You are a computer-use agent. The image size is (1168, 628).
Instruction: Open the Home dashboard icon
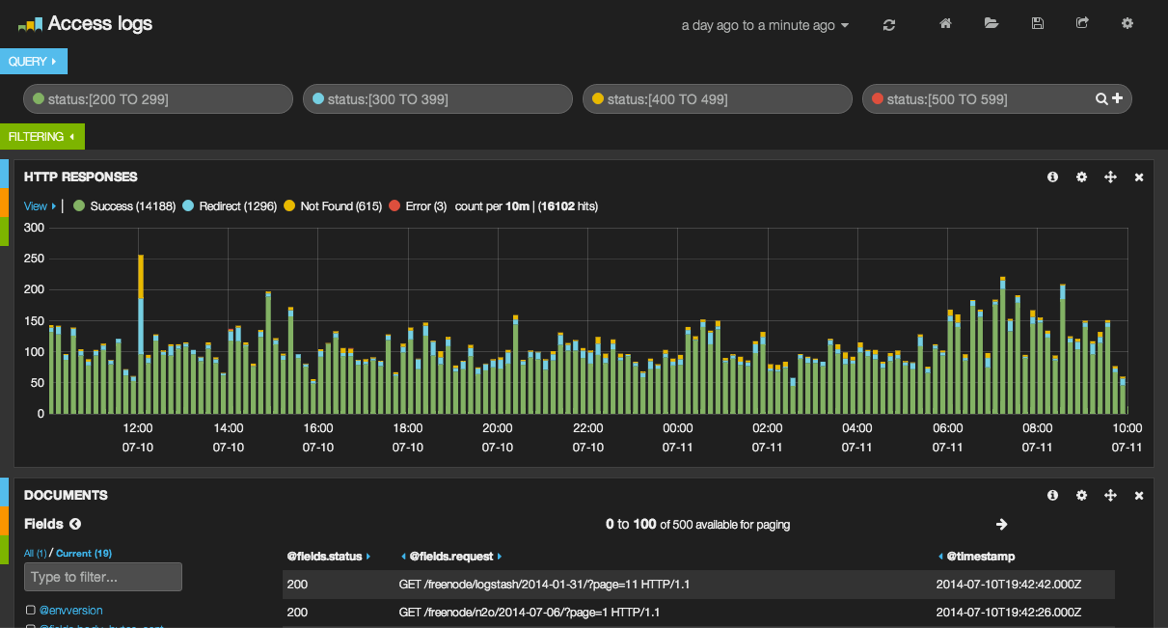944,24
